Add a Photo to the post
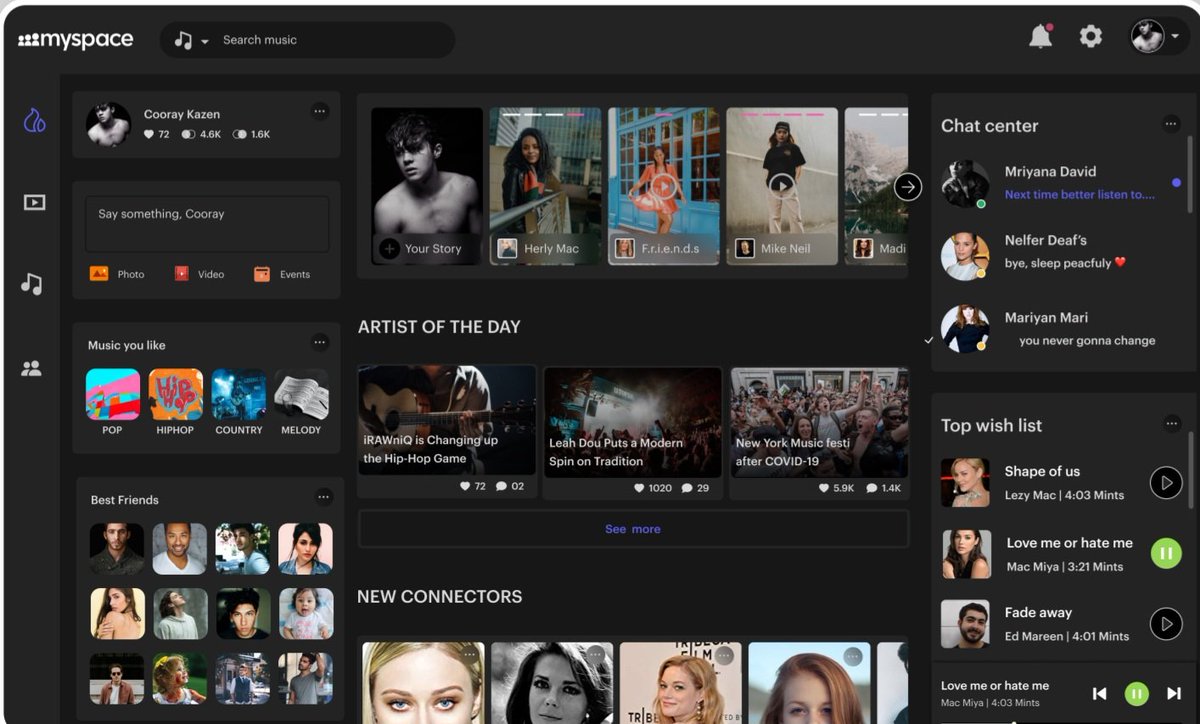The height and width of the screenshot is (724, 1200). (x=117, y=274)
